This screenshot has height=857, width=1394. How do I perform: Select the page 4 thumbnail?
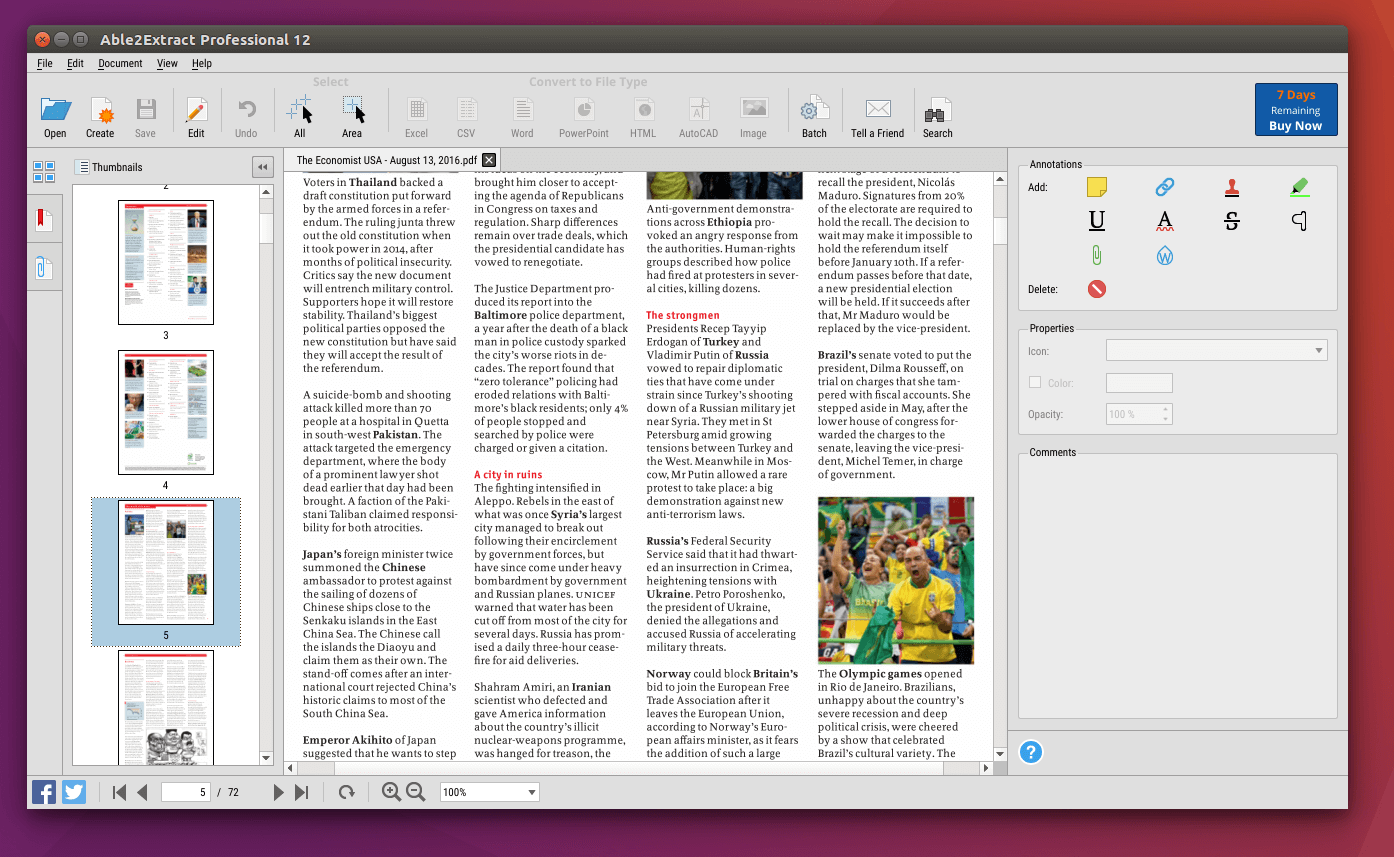click(166, 412)
